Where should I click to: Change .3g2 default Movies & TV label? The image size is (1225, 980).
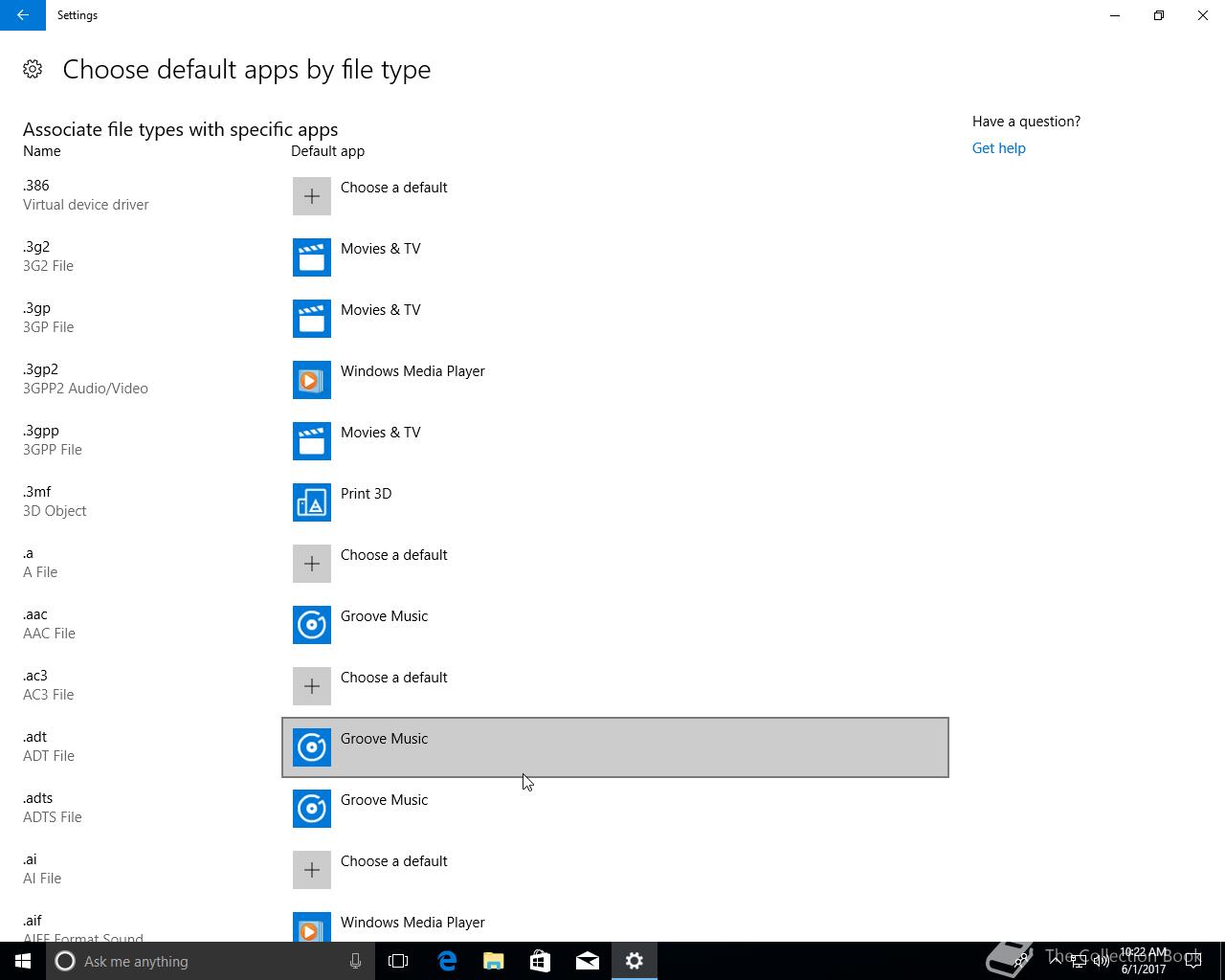380,249
